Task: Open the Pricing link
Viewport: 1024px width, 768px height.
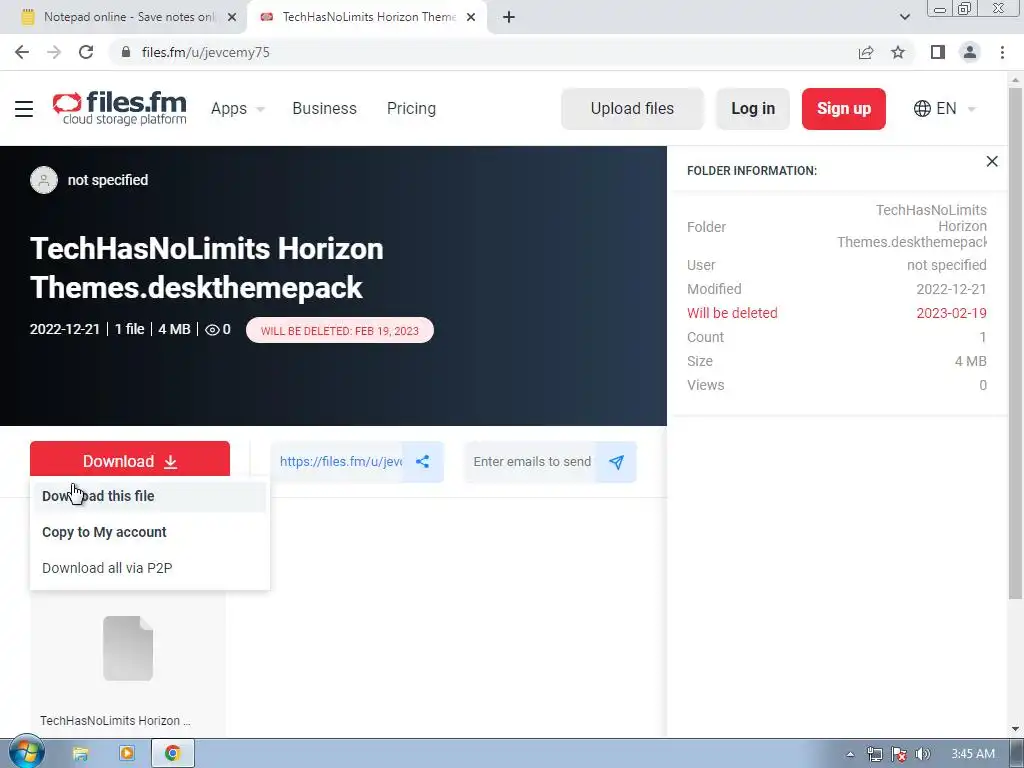Action: 411,108
